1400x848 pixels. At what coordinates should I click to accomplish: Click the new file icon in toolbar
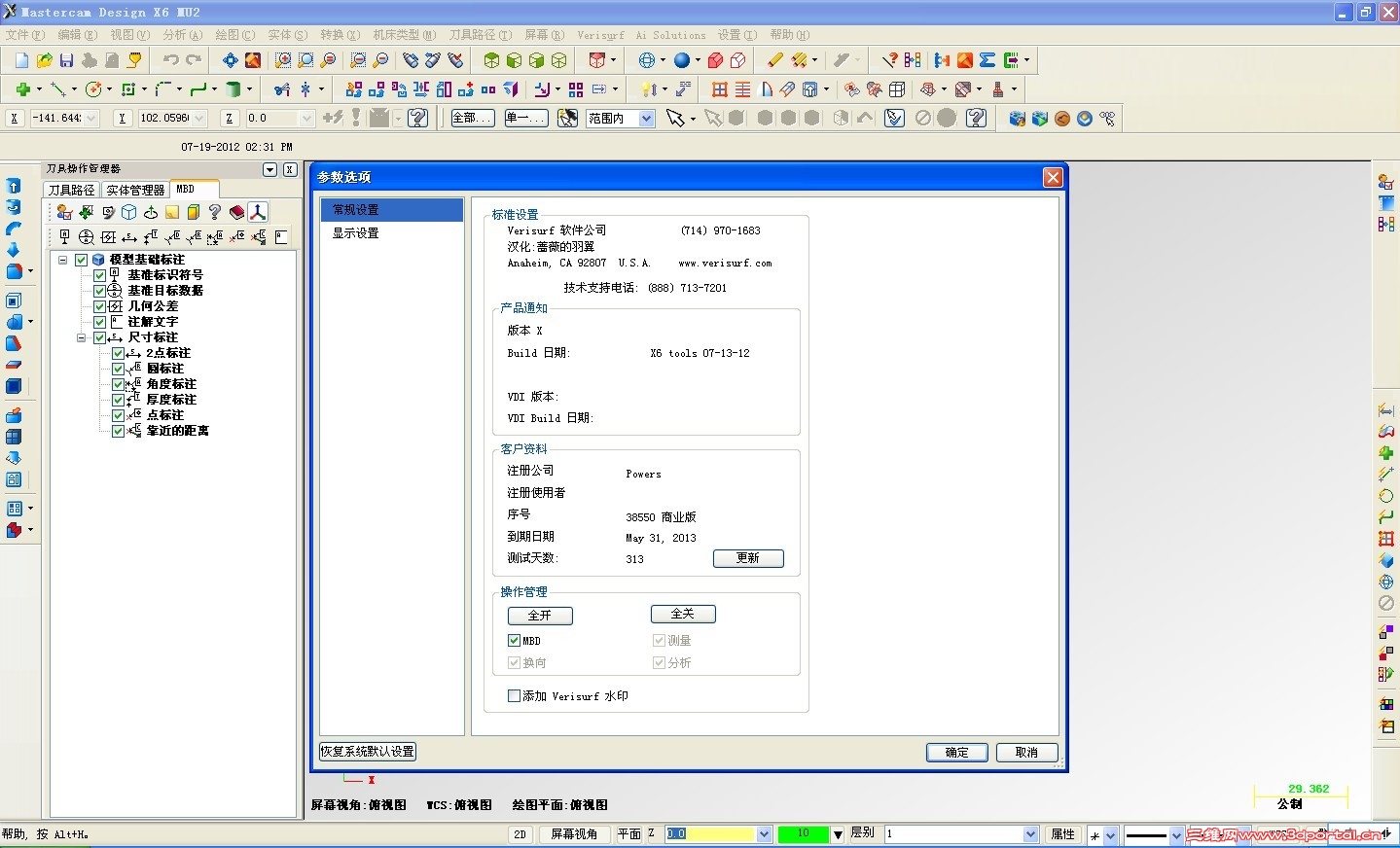tap(21, 60)
